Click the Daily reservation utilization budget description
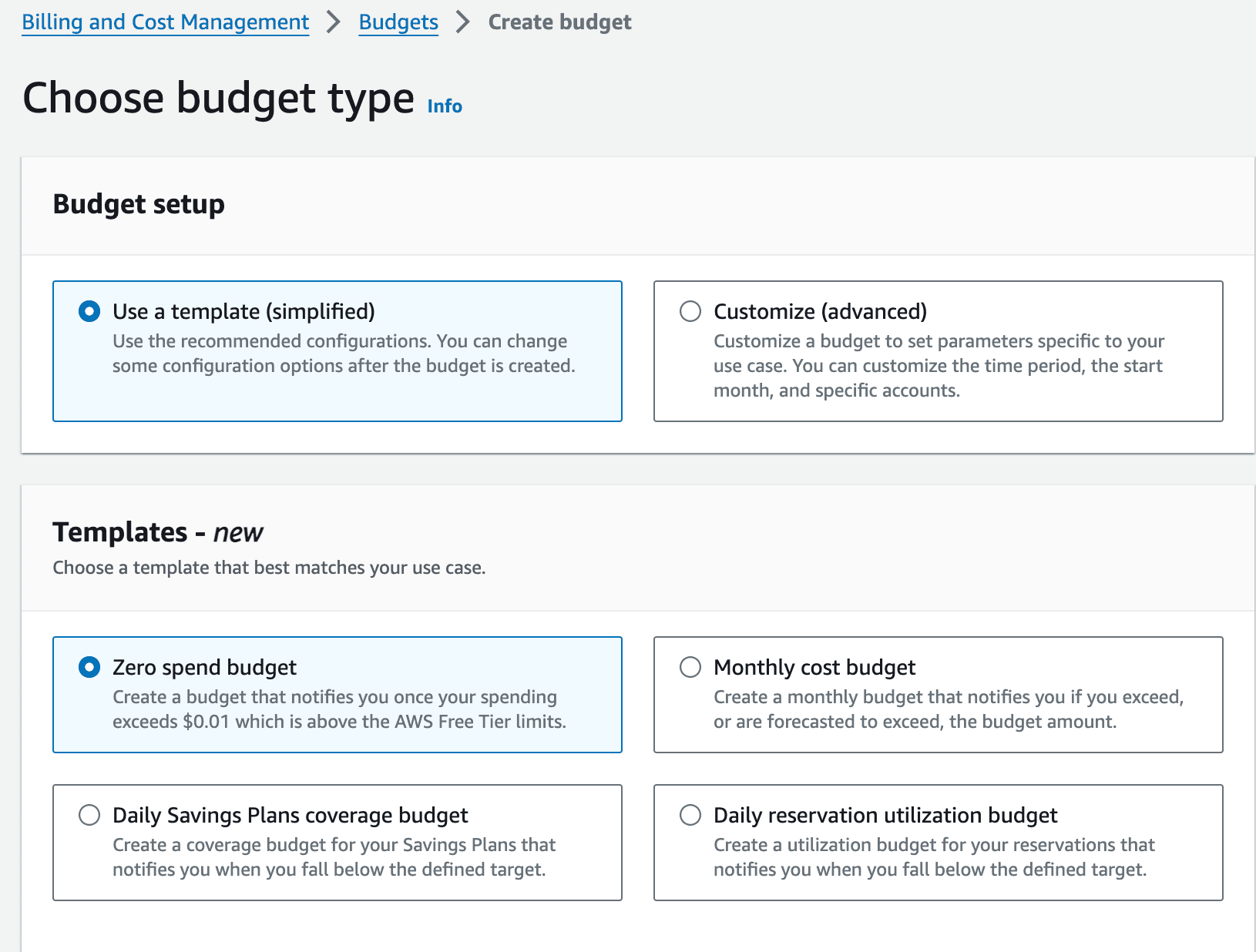Image resolution: width=1256 pixels, height=952 pixels. tap(933, 857)
